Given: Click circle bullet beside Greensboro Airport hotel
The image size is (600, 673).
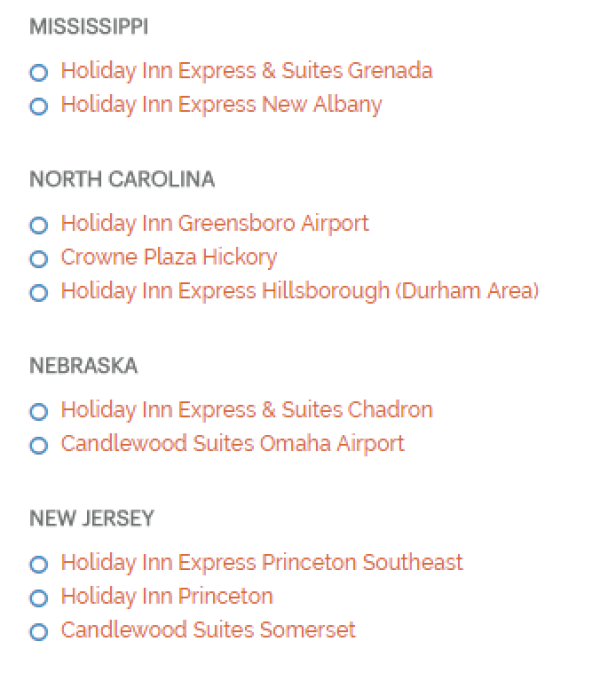Looking at the screenshot, I should coord(39,225).
